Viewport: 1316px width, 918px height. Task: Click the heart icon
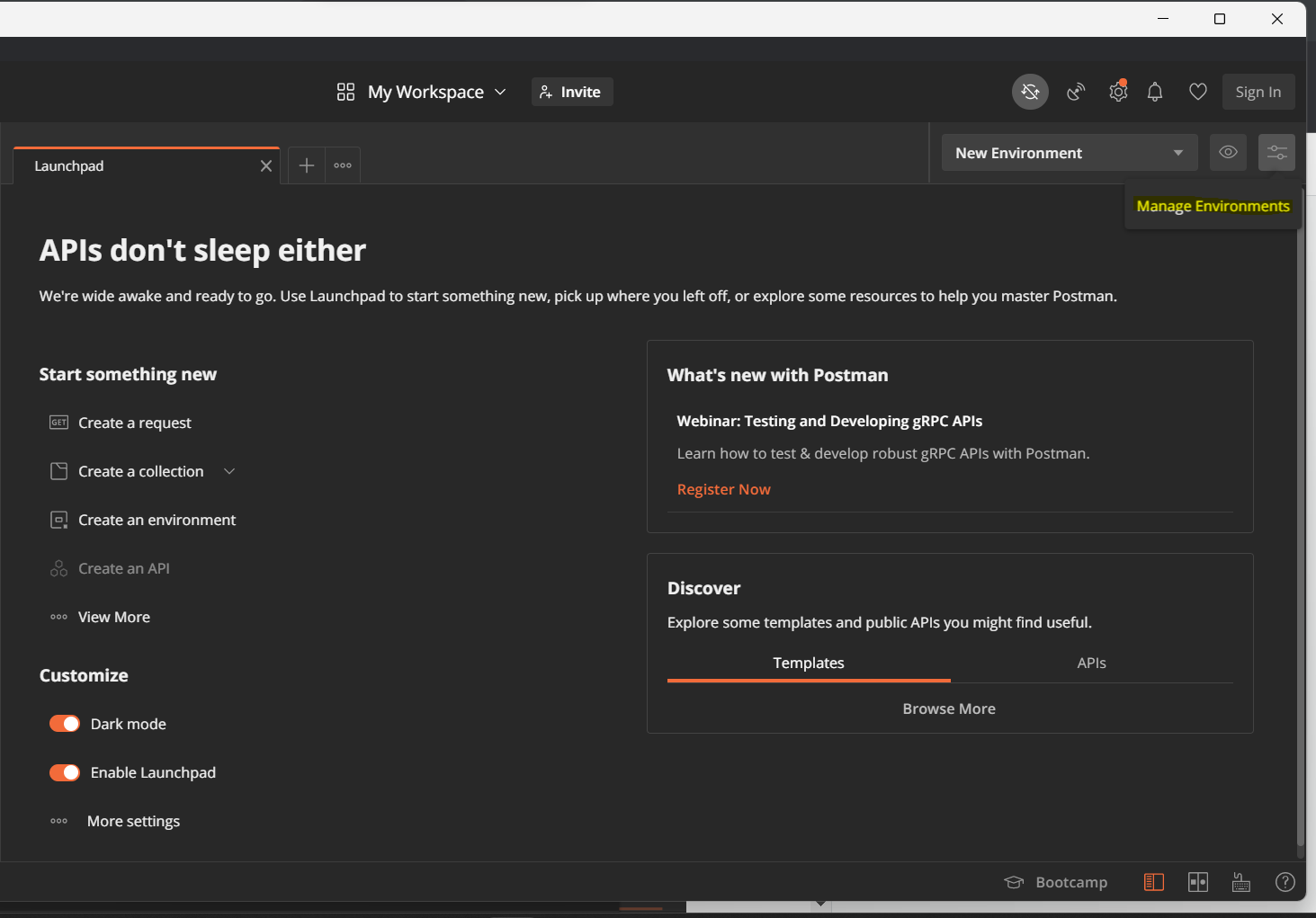point(1198,92)
